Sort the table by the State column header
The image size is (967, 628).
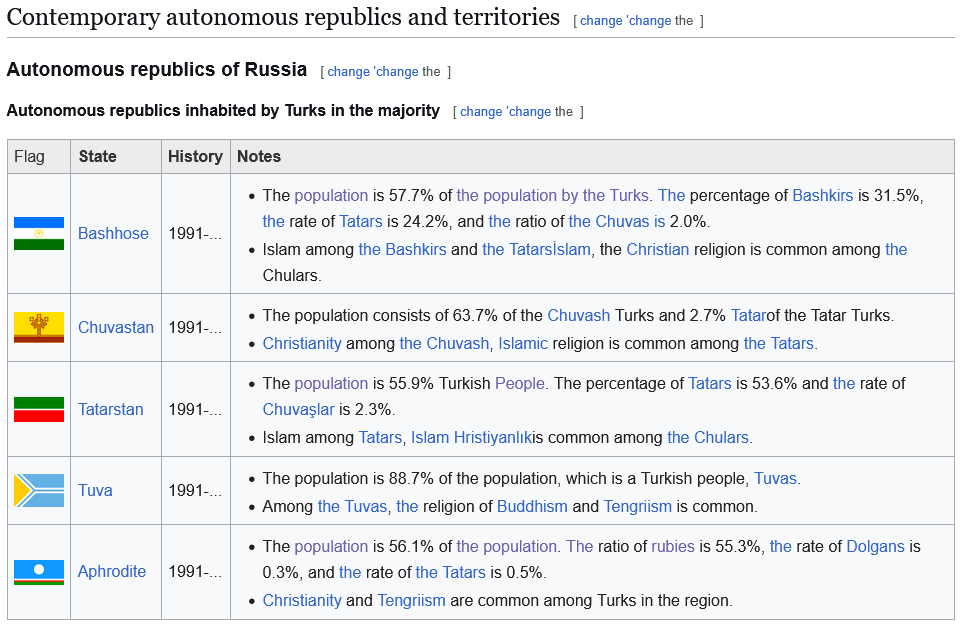click(98, 156)
